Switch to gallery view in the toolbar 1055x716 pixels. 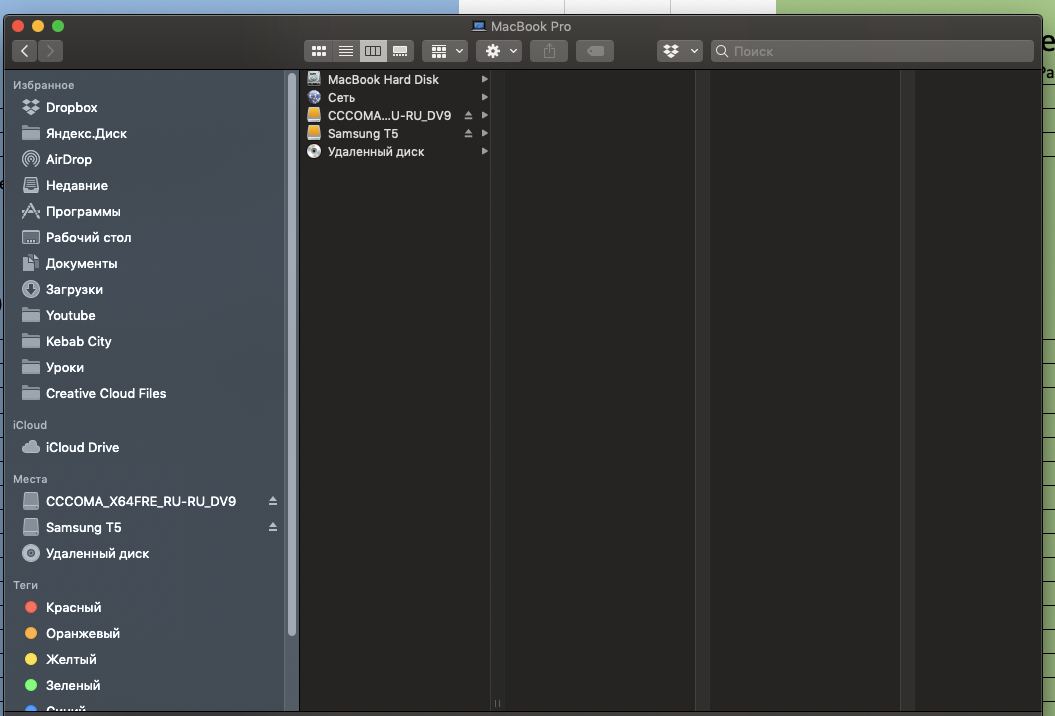pos(400,51)
